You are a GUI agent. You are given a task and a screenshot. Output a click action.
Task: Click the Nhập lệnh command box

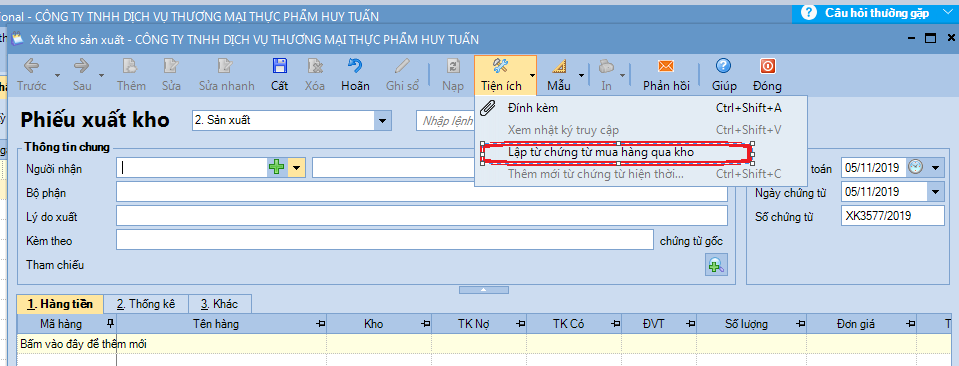(x=446, y=121)
